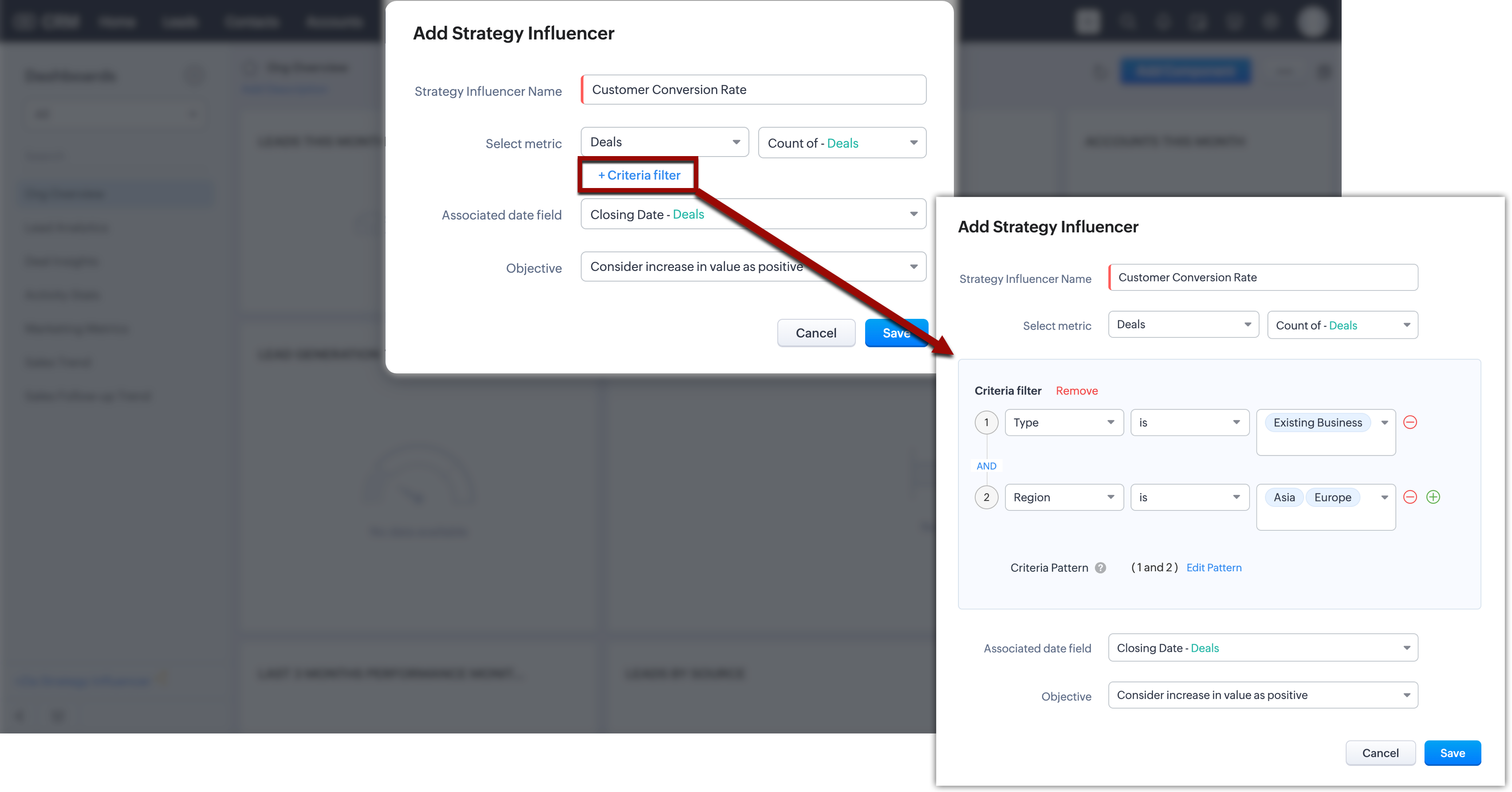This screenshot has height=792, width=1512.
Task: Open the Region field dropdown in criteria row 2
Action: pyautogui.click(x=1063, y=497)
